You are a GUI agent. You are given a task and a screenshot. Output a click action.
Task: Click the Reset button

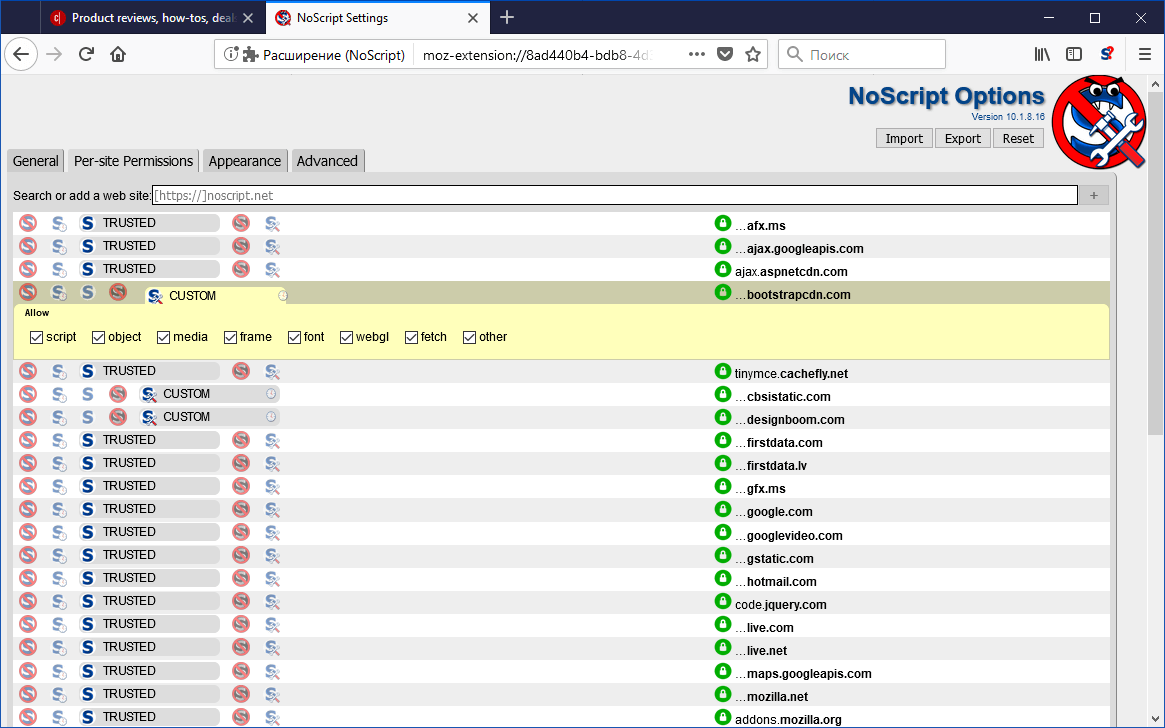(1018, 138)
